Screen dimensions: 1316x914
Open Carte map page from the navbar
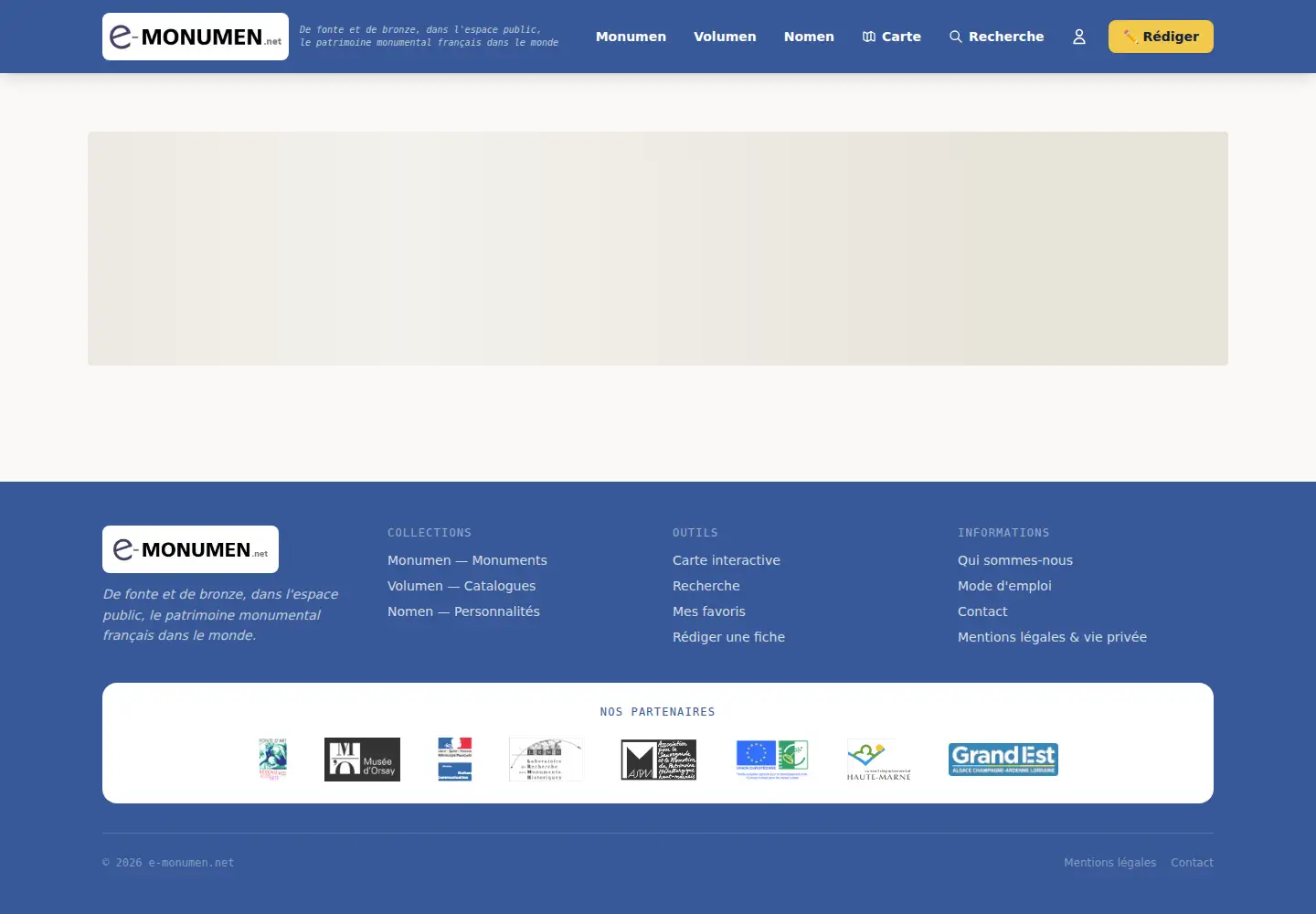pyautogui.click(x=892, y=37)
